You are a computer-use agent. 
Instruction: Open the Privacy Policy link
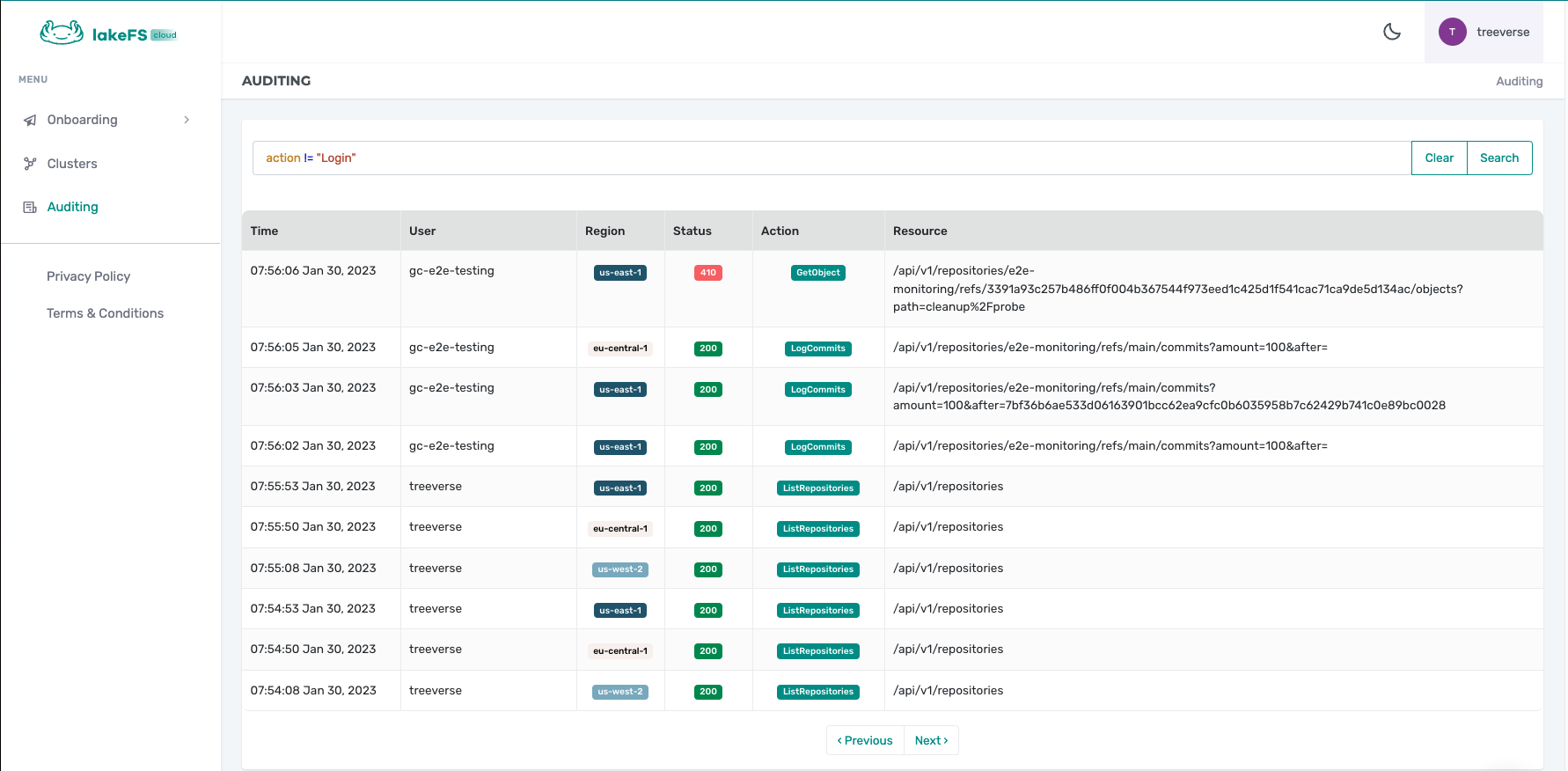[x=88, y=276]
